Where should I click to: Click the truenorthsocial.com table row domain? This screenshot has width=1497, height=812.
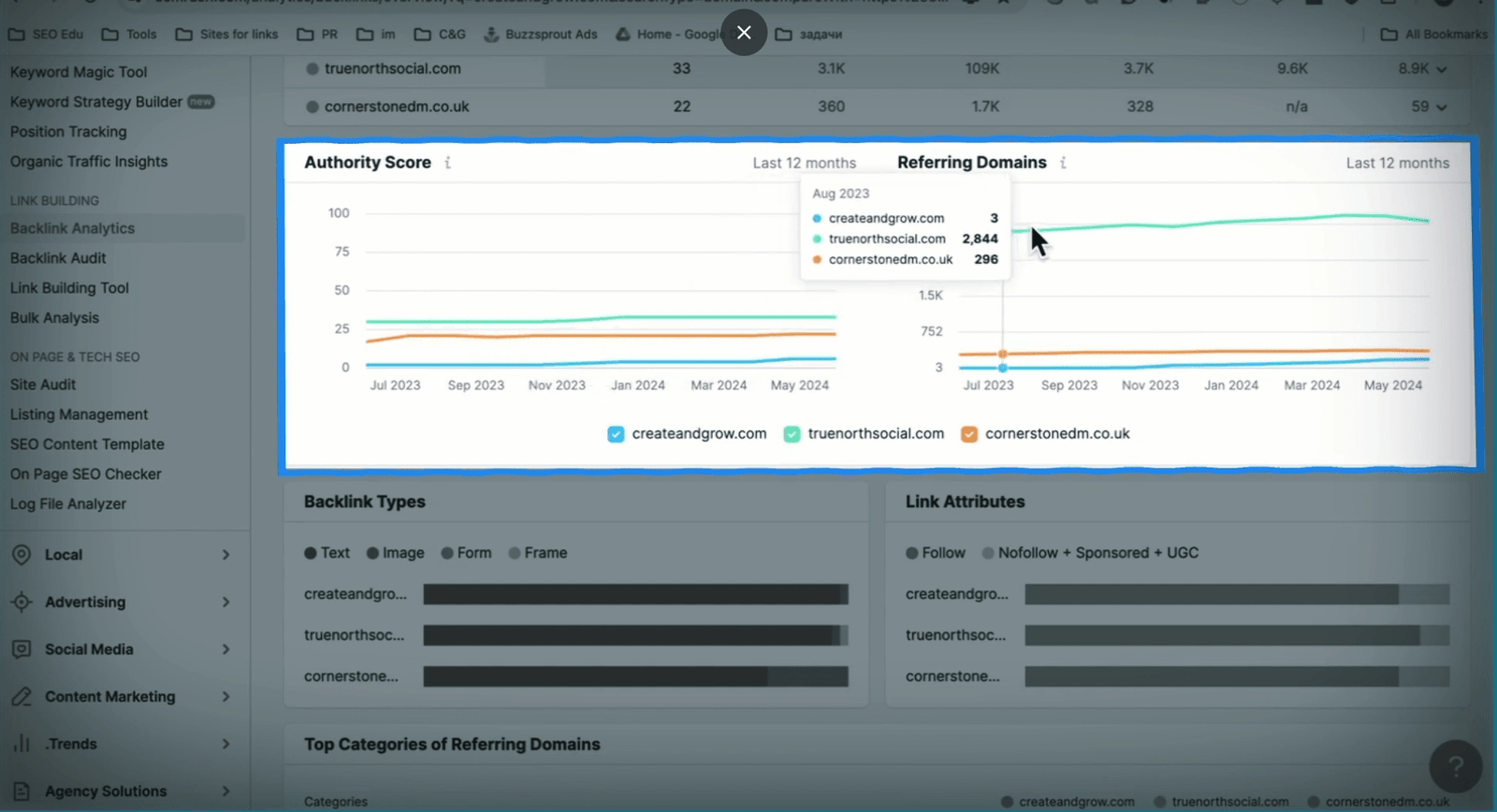(x=393, y=69)
